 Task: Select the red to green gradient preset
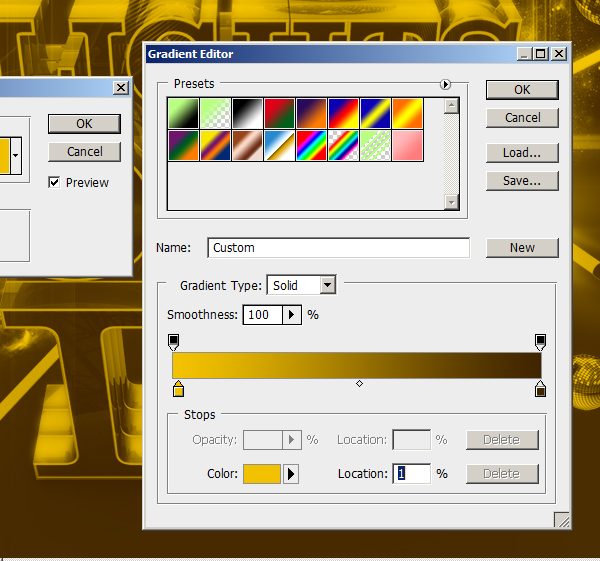coord(280,113)
